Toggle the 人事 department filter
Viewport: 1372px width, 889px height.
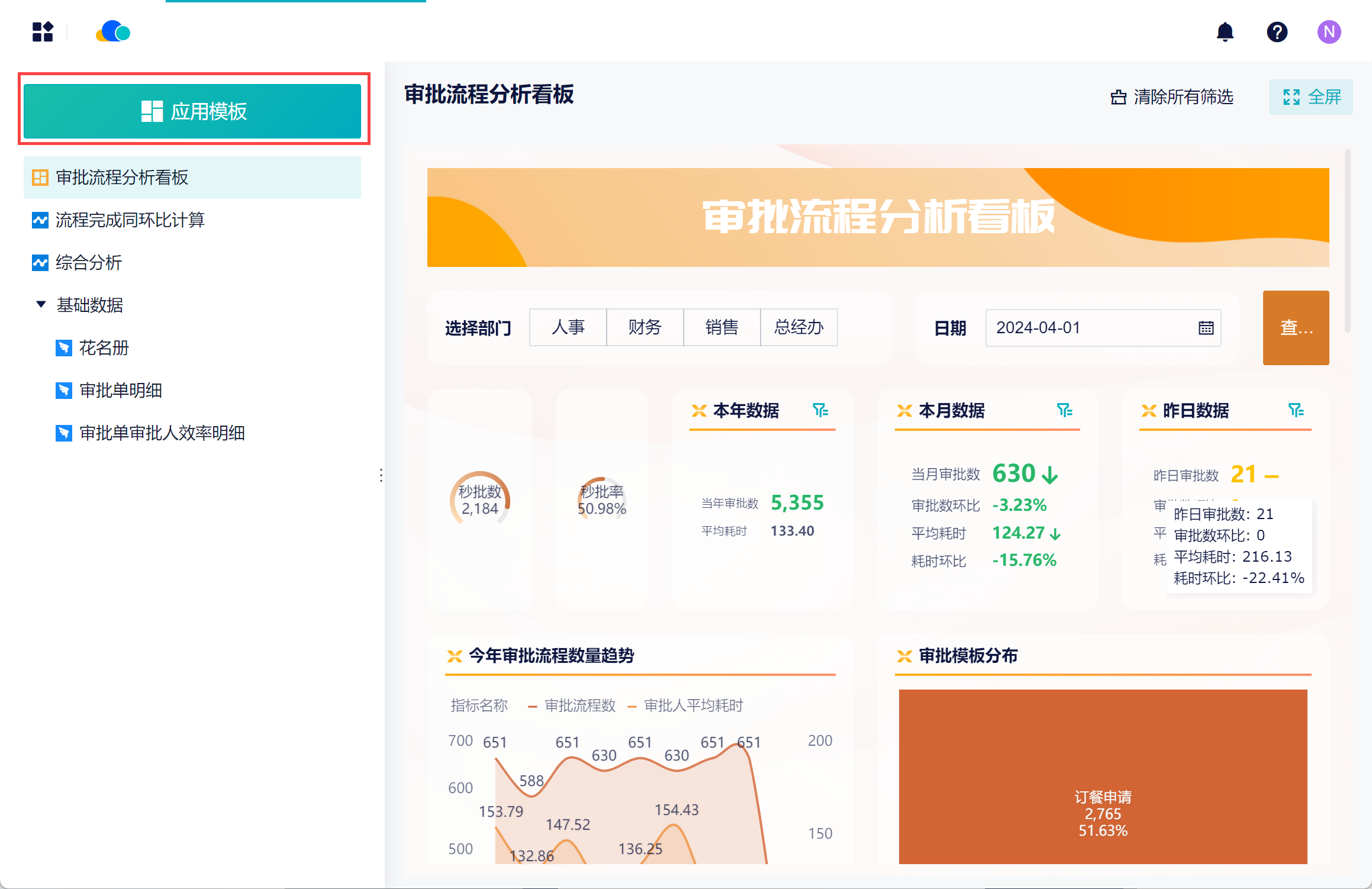coord(568,327)
